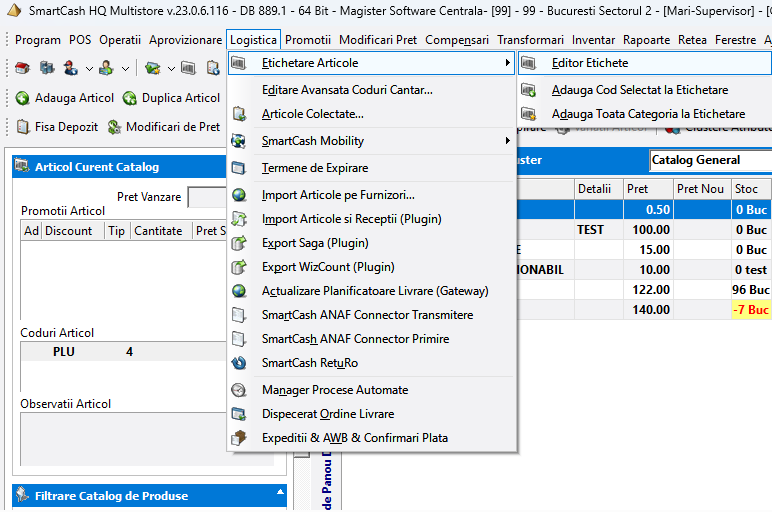Click the Editor Etichete barcode icon

pyautogui.click(x=528, y=63)
